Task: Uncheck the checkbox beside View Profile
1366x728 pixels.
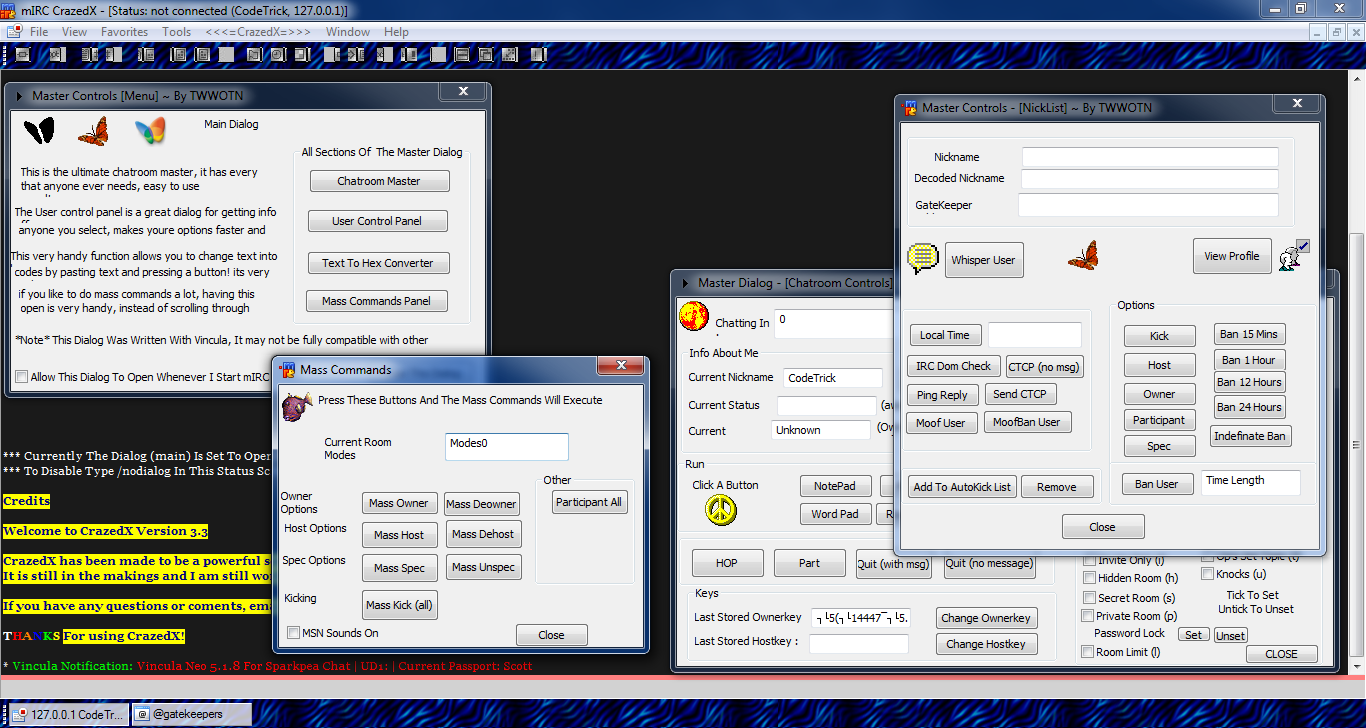Action: [1303, 246]
